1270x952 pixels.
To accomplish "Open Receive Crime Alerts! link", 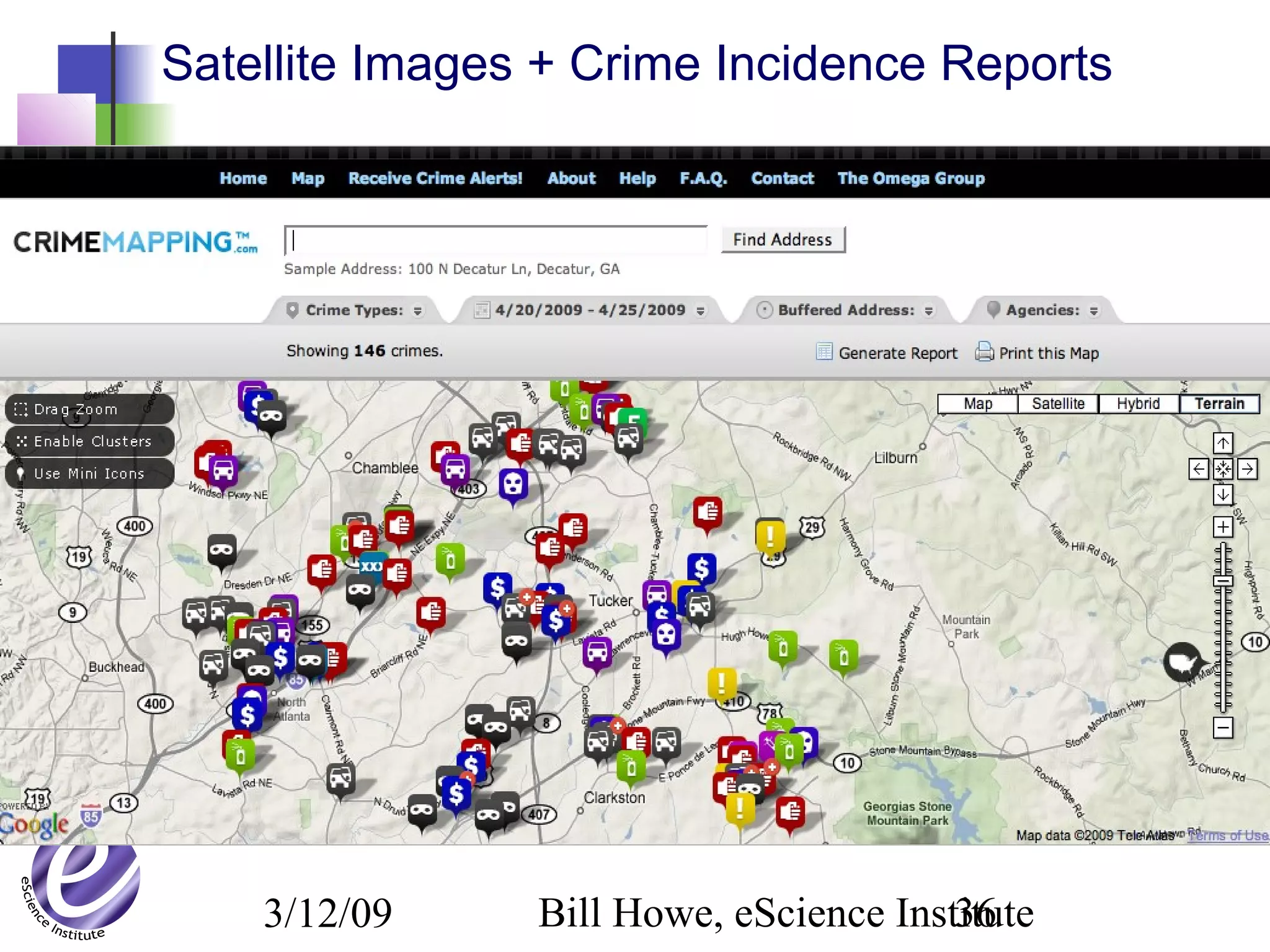I will (x=435, y=178).
